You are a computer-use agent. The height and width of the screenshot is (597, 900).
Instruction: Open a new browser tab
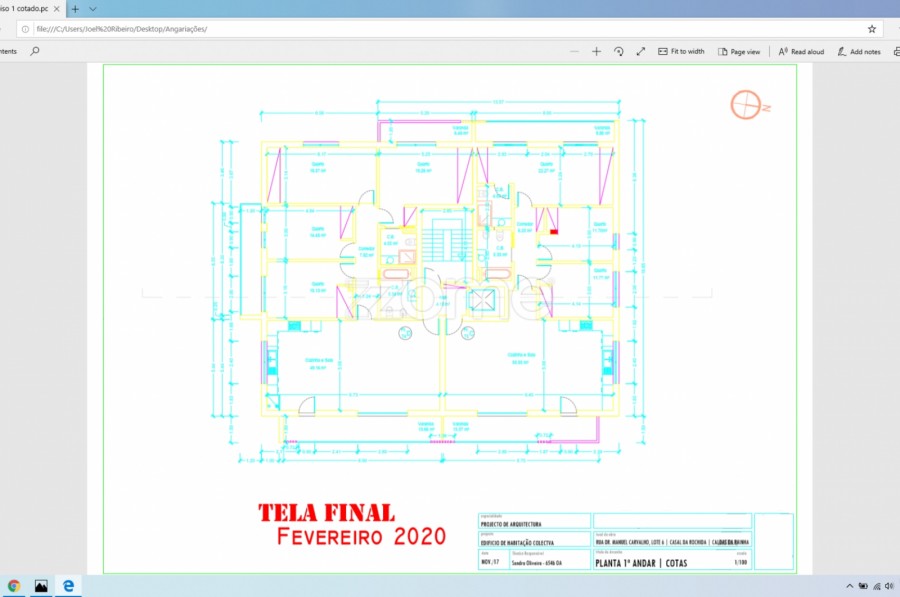pyautogui.click(x=75, y=8)
